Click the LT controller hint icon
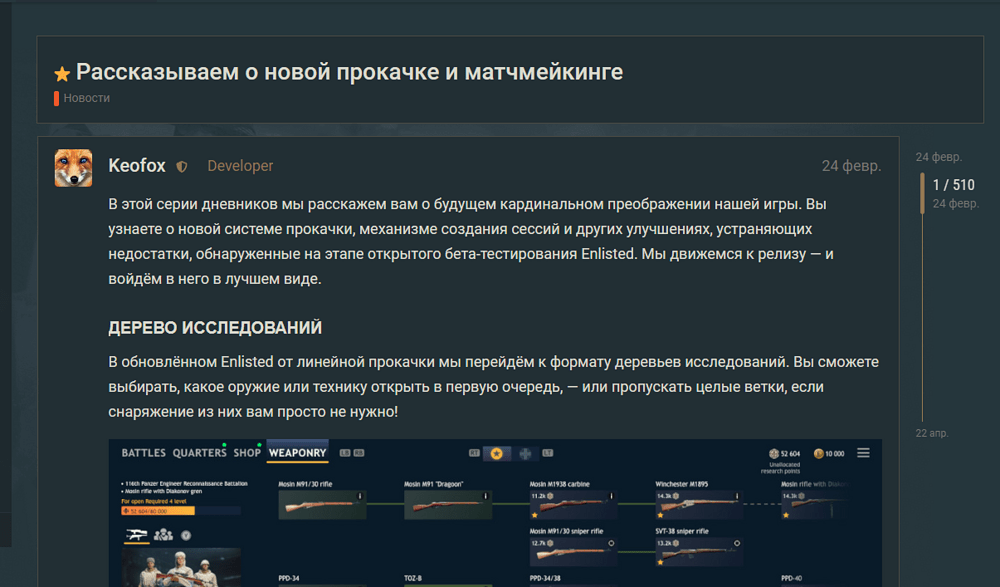Image resolution: width=1000 pixels, height=587 pixels. click(x=548, y=453)
